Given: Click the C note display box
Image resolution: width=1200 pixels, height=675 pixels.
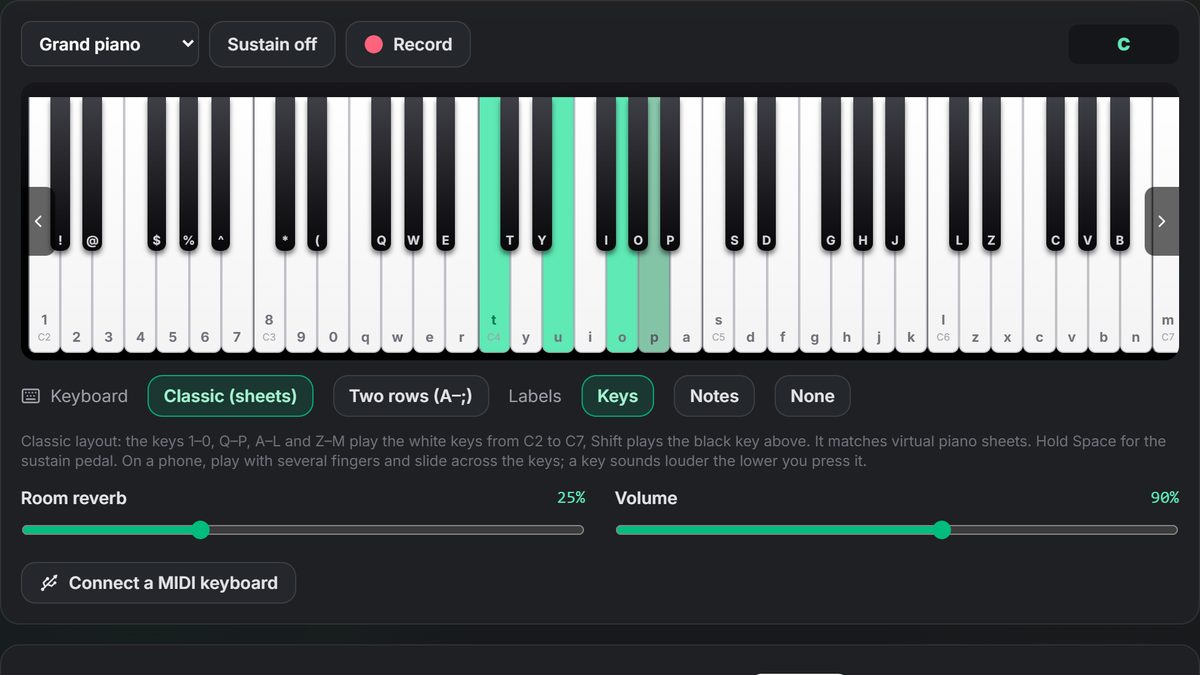Looking at the screenshot, I should 1124,44.
